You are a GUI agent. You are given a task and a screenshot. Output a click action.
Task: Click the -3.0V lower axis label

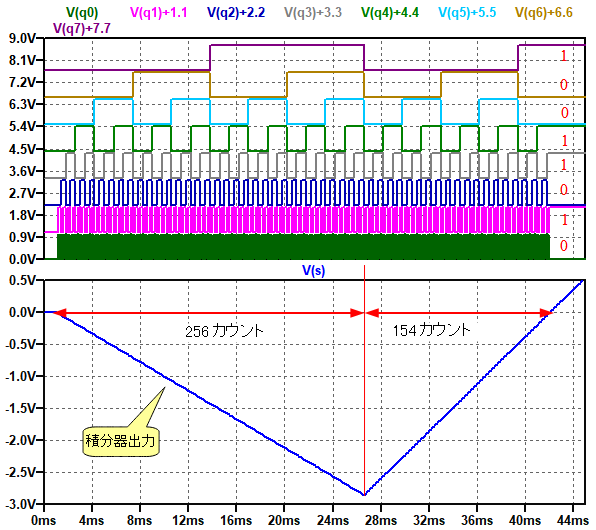pos(20,505)
